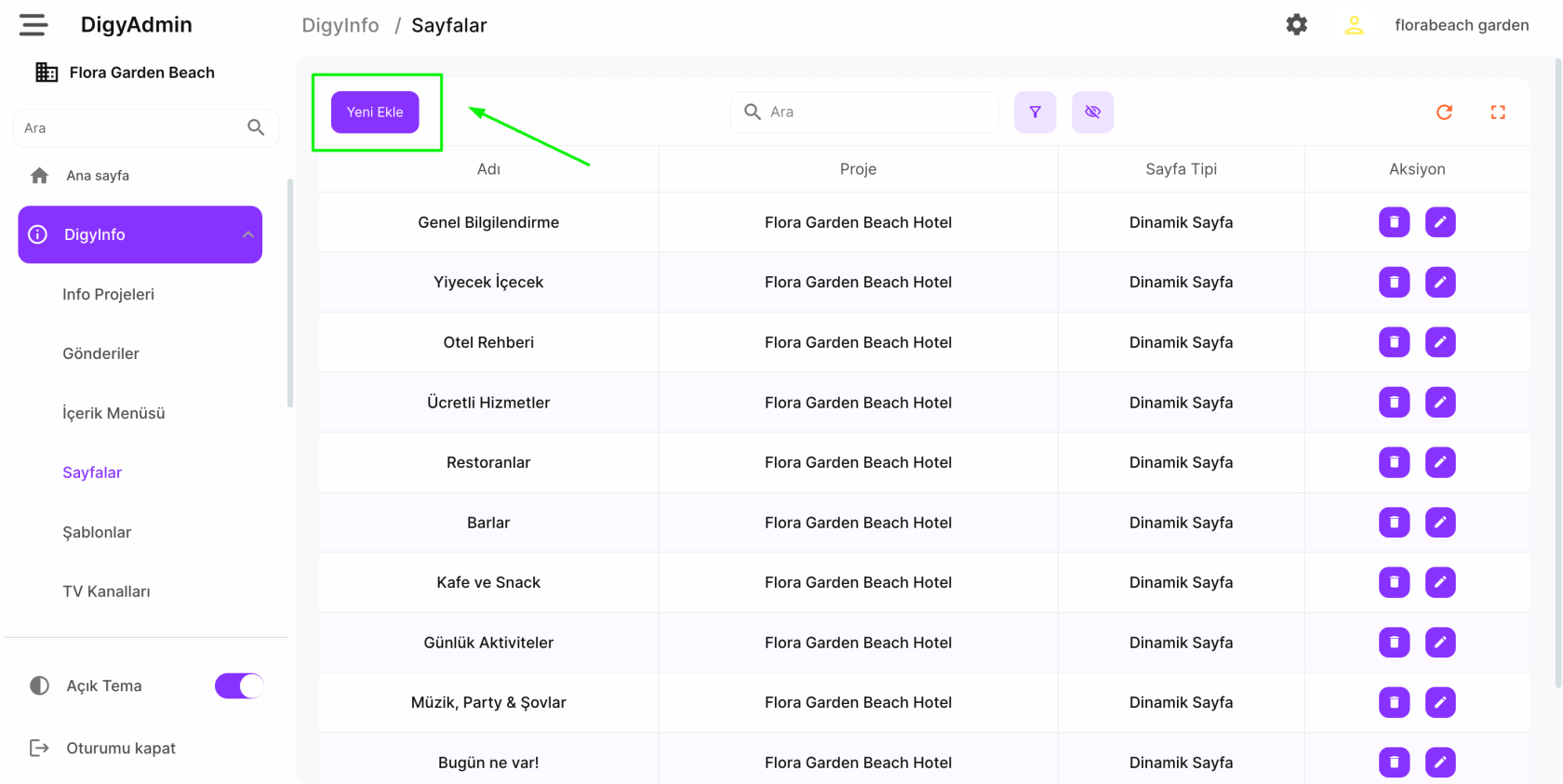Open İçerik Menüsü in sidebar
The height and width of the screenshot is (784, 1563).
click(114, 413)
